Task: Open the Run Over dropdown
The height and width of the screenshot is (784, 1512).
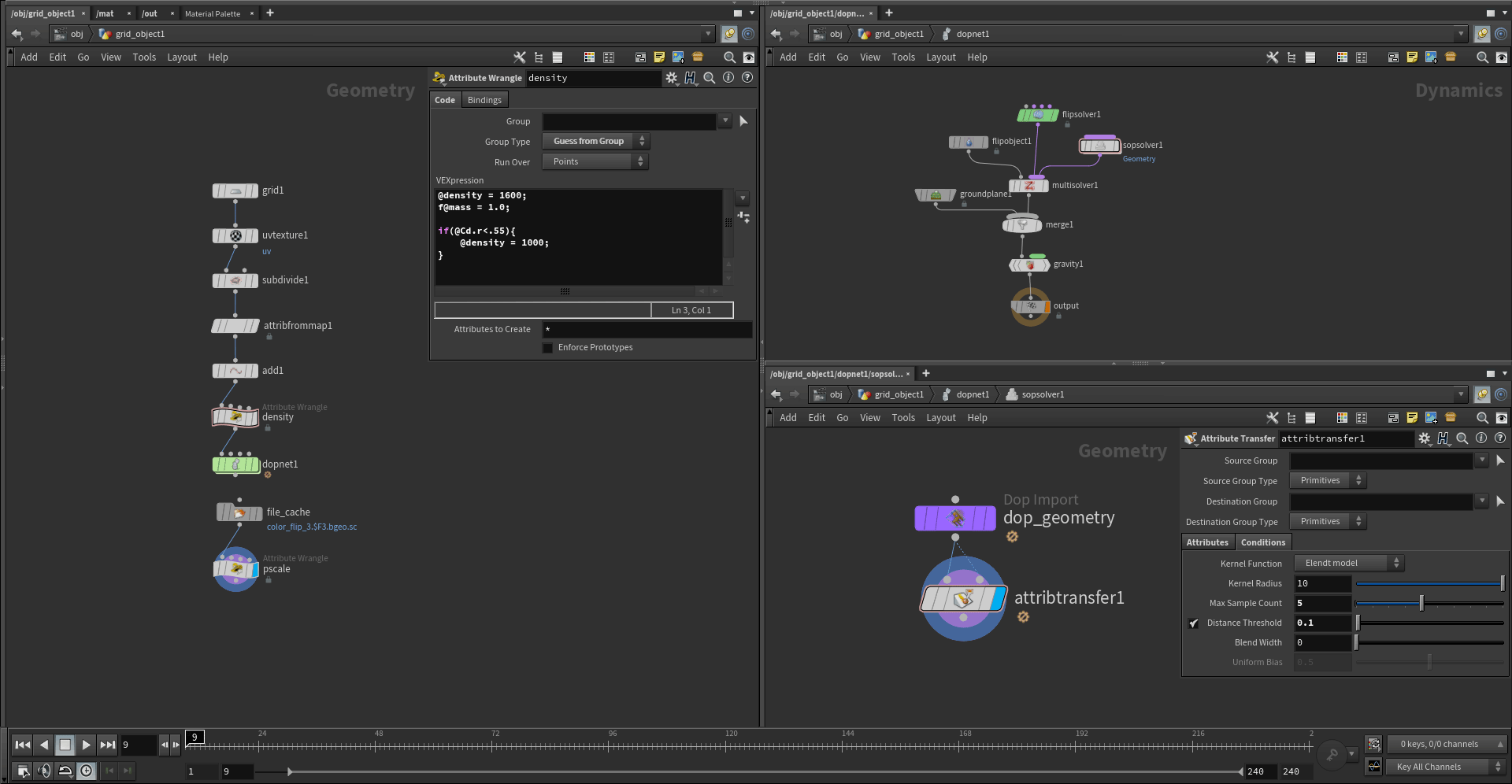Action: [x=595, y=162]
